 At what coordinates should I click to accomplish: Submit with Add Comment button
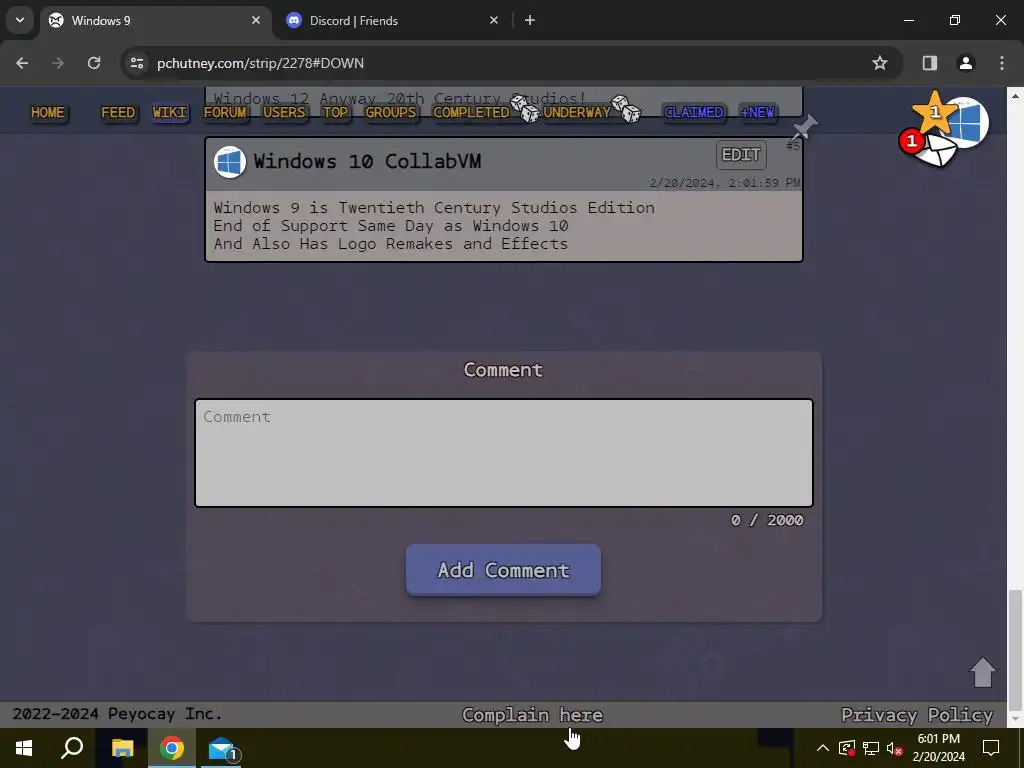pyautogui.click(x=503, y=570)
